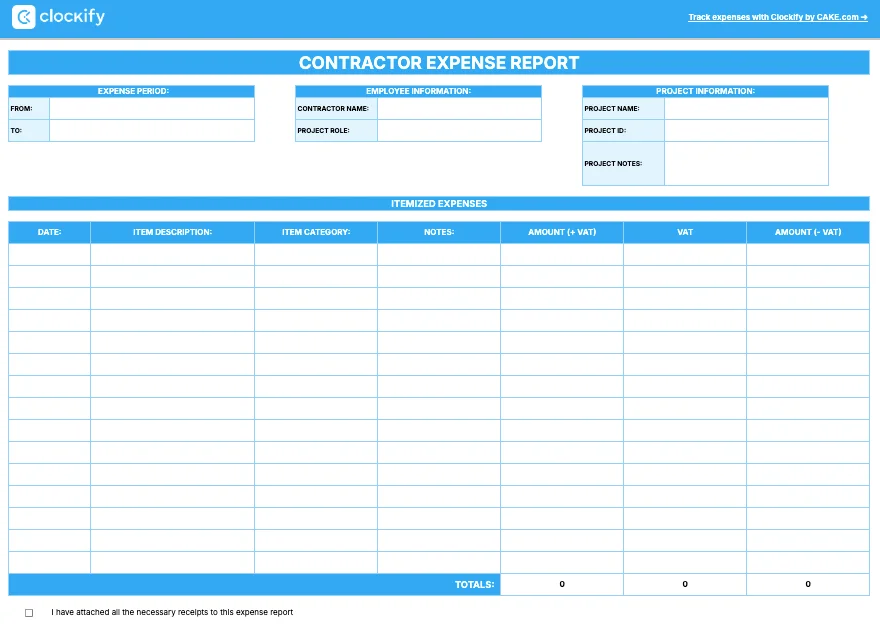
Task: Select the VAT total value cell
Action: pos(685,584)
